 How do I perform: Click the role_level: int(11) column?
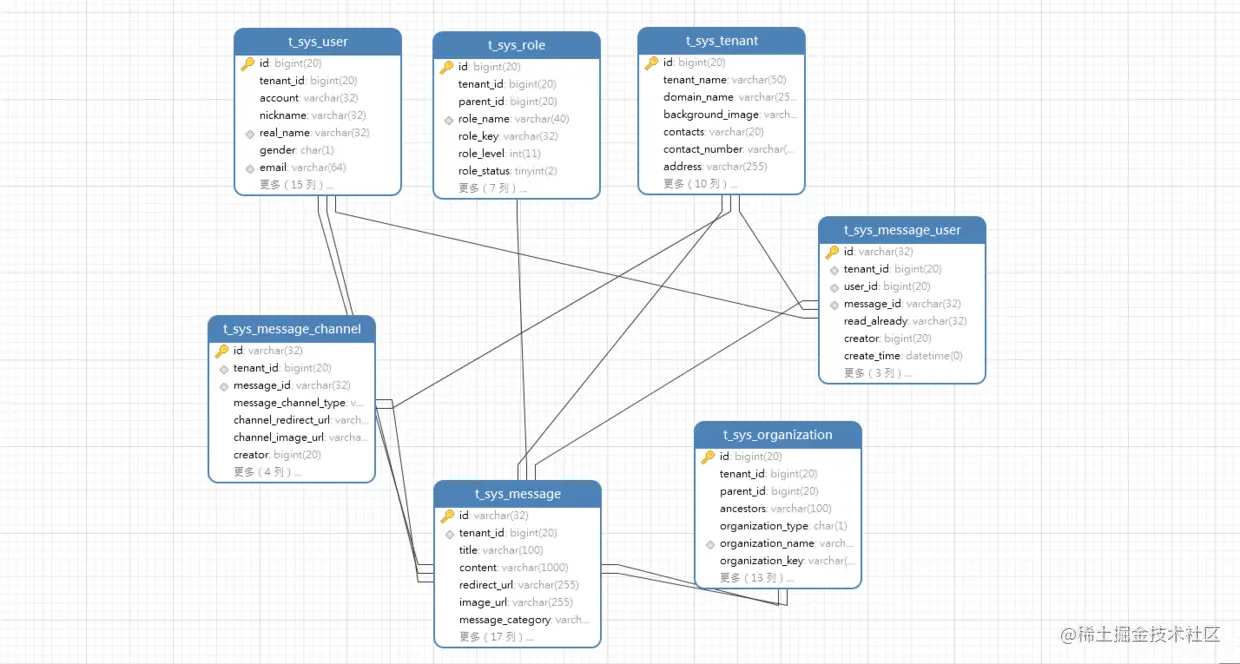tap(499, 154)
